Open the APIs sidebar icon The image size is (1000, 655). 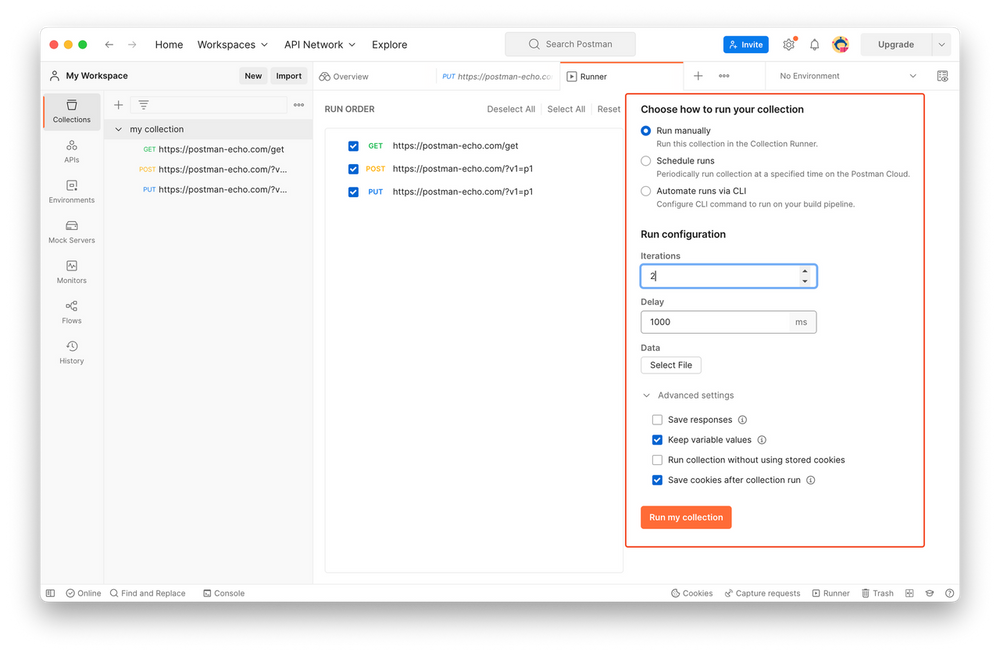coord(72,151)
